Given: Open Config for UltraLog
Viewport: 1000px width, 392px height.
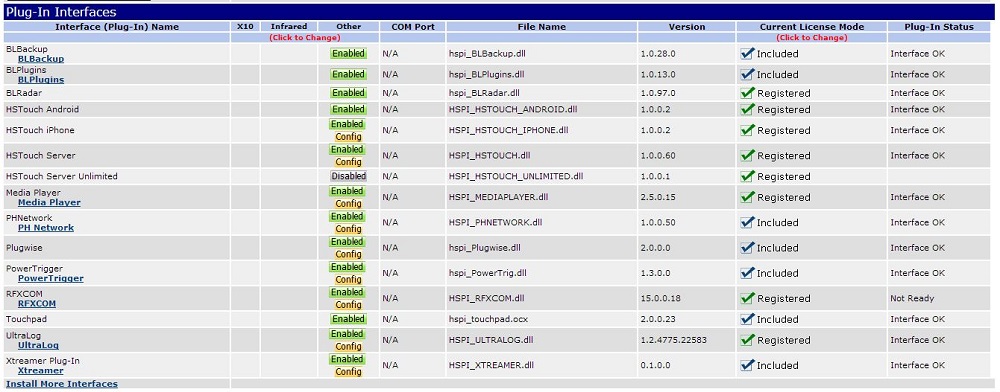Looking at the screenshot, I should (348, 347).
